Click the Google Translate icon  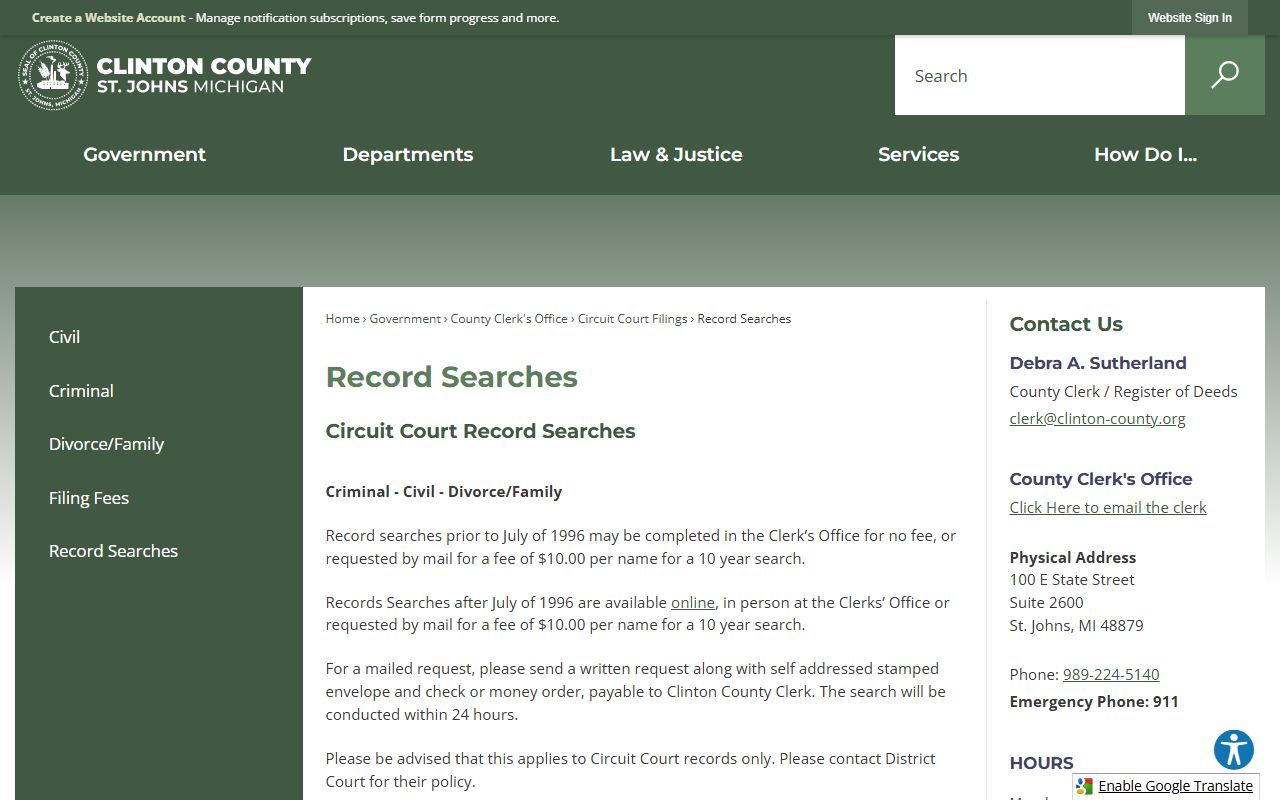tap(1085, 786)
